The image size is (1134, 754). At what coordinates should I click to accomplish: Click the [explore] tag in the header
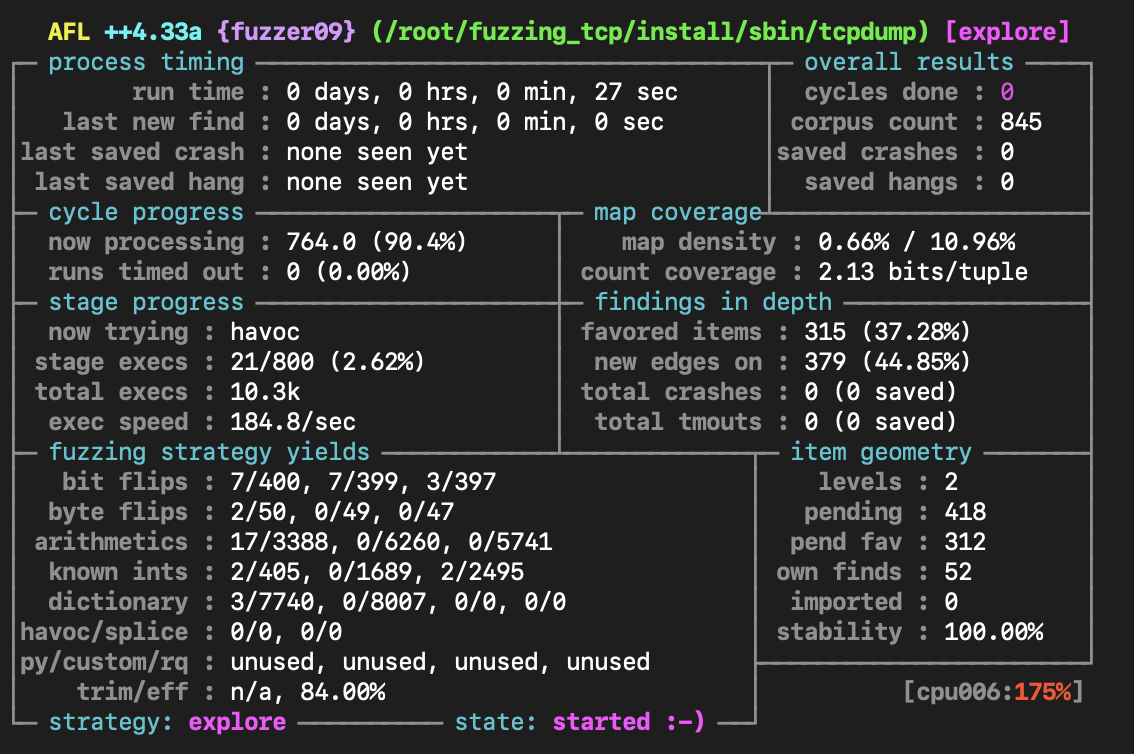coord(1007,32)
